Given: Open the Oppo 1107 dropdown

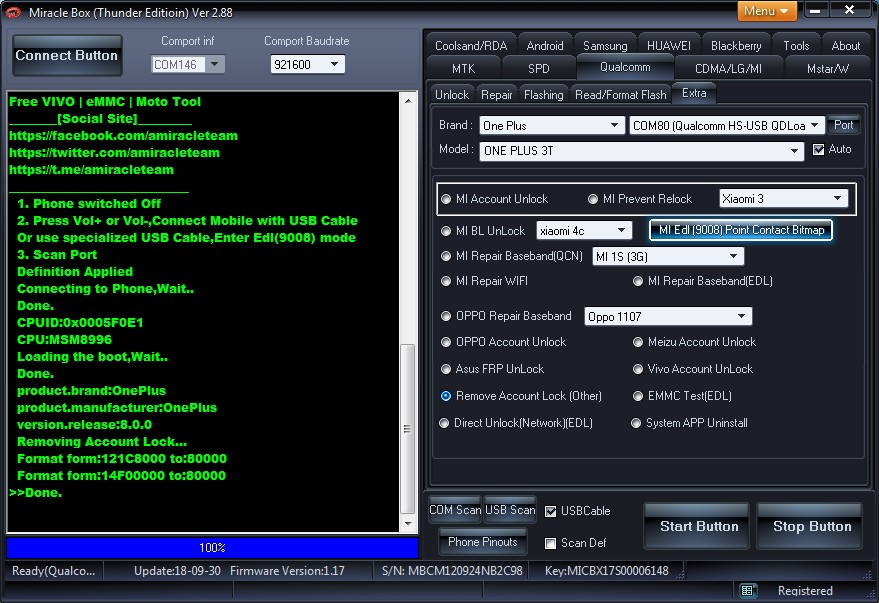Looking at the screenshot, I should click(x=668, y=317).
